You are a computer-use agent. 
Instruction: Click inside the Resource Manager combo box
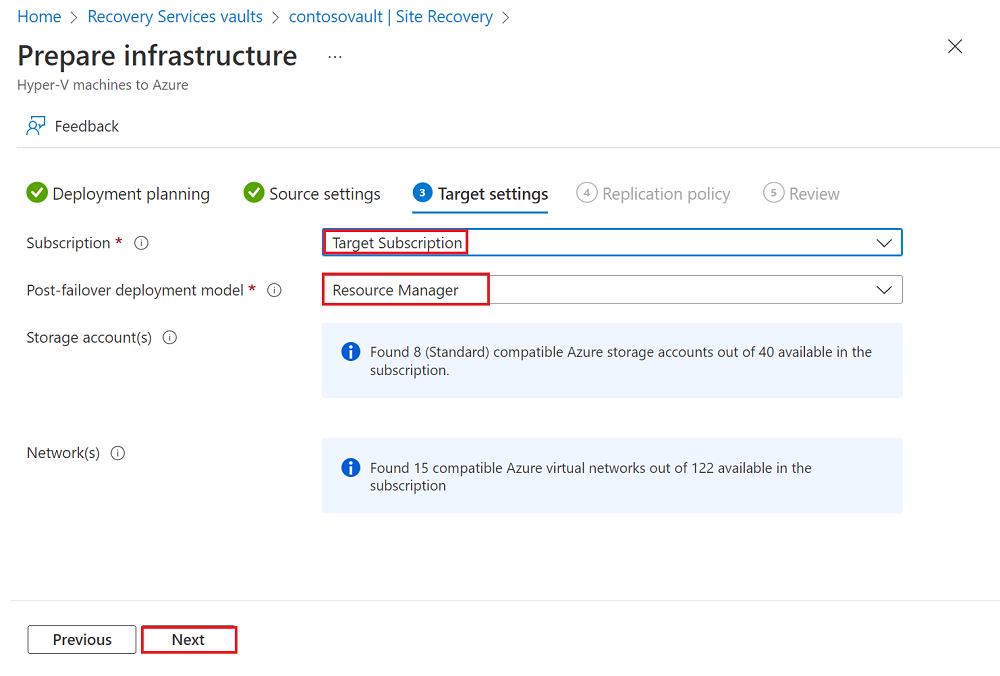pos(405,289)
